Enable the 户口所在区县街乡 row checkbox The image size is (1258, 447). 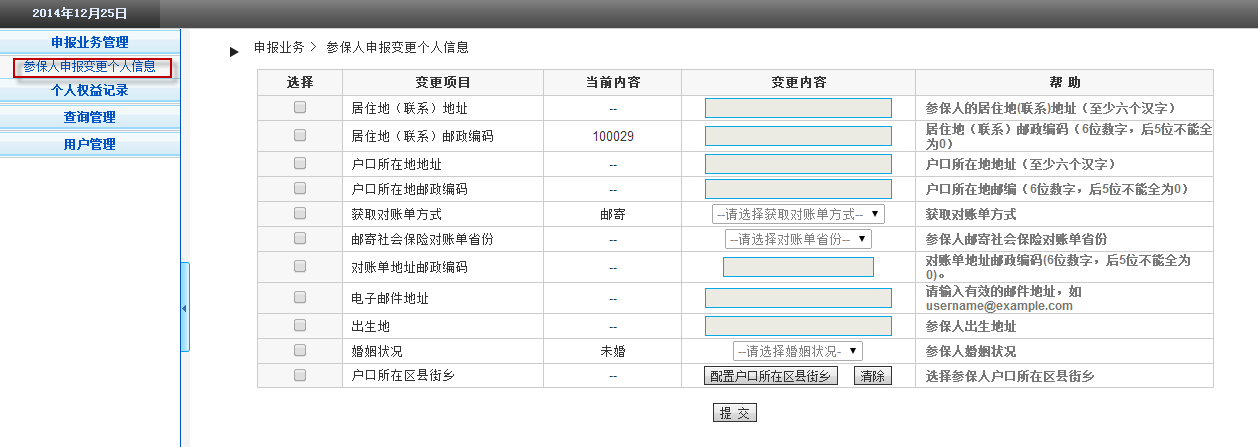pyautogui.click(x=300, y=375)
